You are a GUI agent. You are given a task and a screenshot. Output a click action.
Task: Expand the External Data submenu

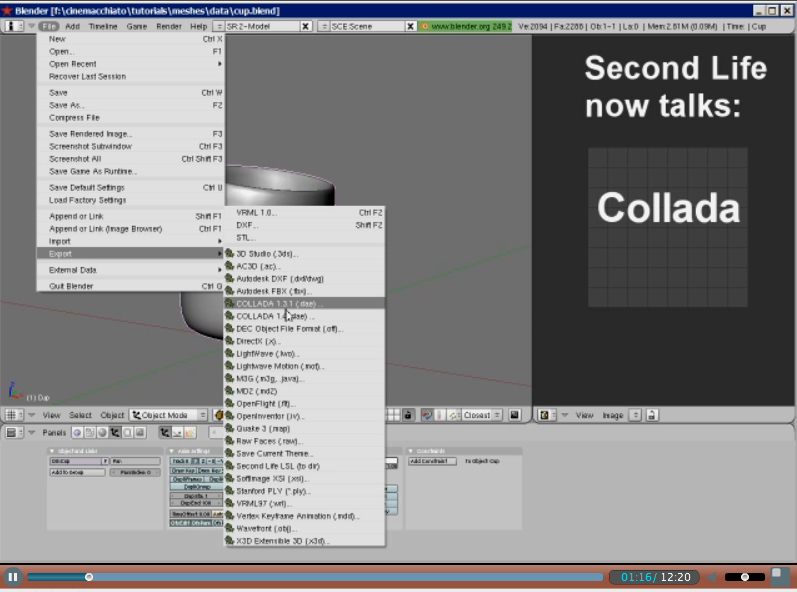(131, 270)
